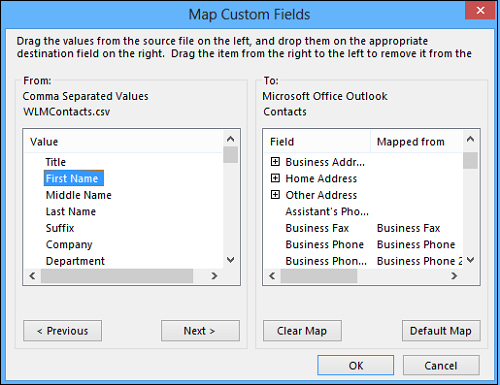Select Middle Name in the Value list
The width and height of the screenshot is (500, 385).
coord(79,195)
